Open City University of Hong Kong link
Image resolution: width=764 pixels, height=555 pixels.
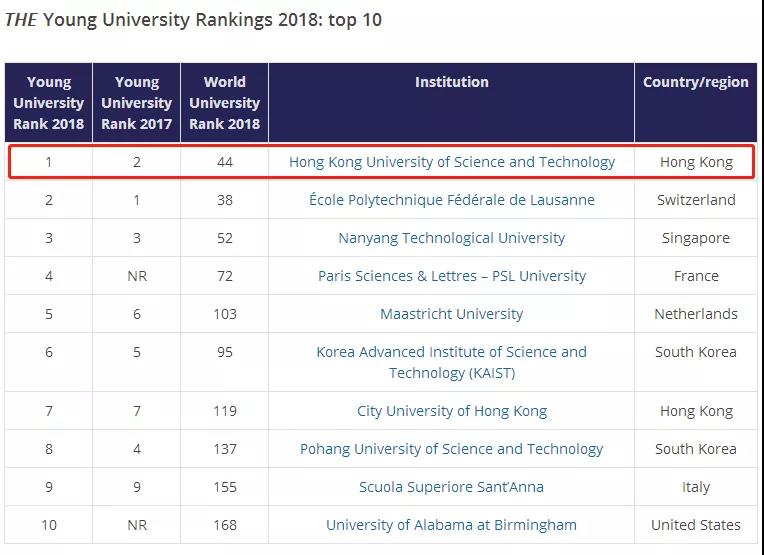tap(452, 411)
